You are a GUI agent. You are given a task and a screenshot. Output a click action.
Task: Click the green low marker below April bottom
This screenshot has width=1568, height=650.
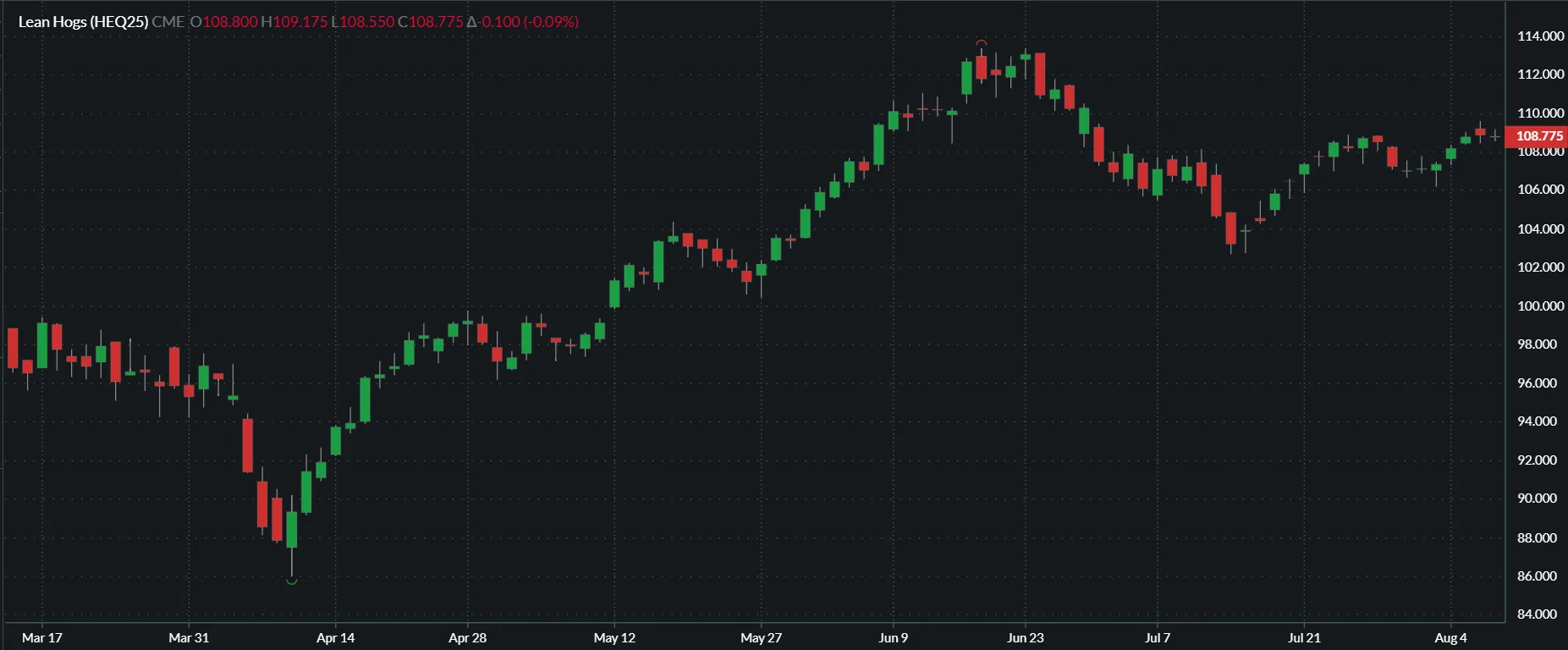(291, 581)
